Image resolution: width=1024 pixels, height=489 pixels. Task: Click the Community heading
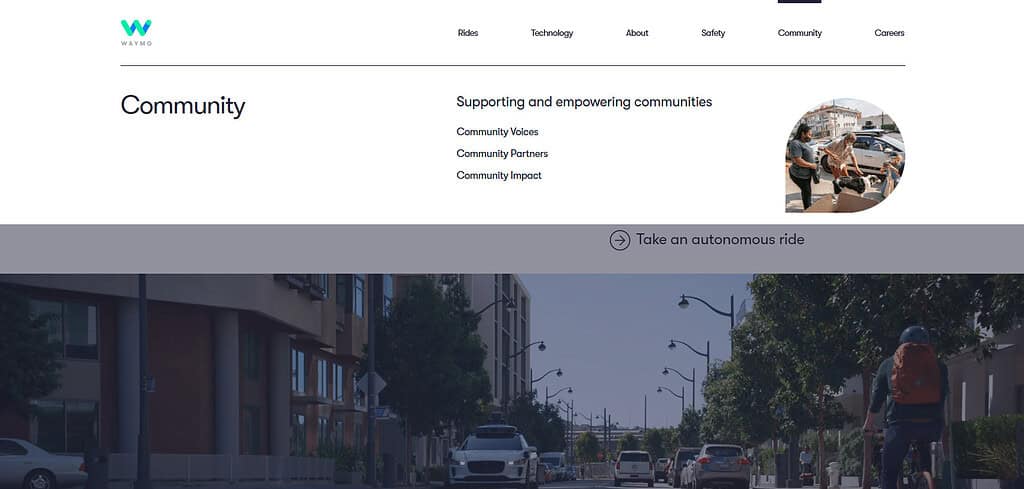tap(183, 106)
